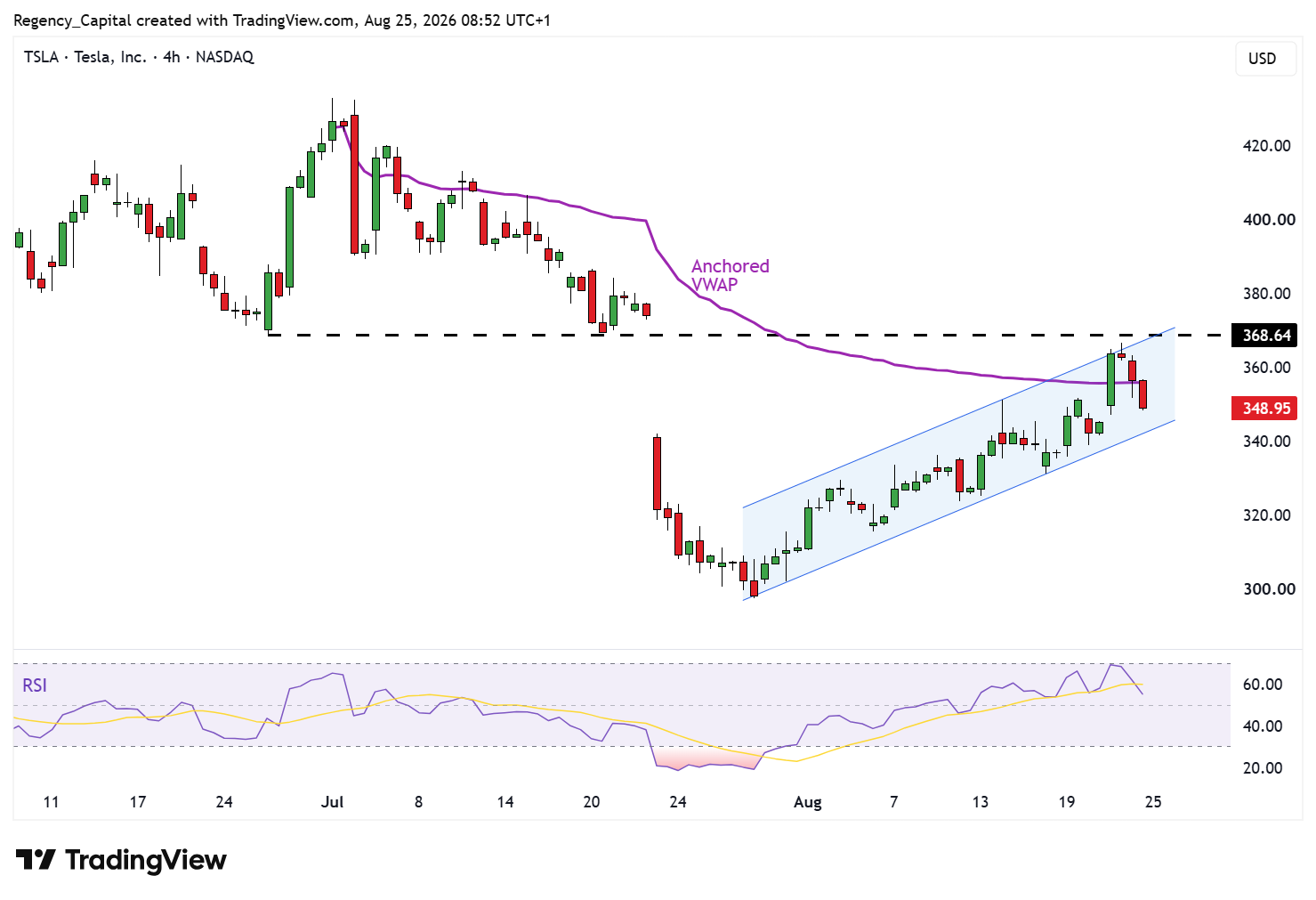Click date 11 on time axis
1316x900 pixels.
pos(51,802)
